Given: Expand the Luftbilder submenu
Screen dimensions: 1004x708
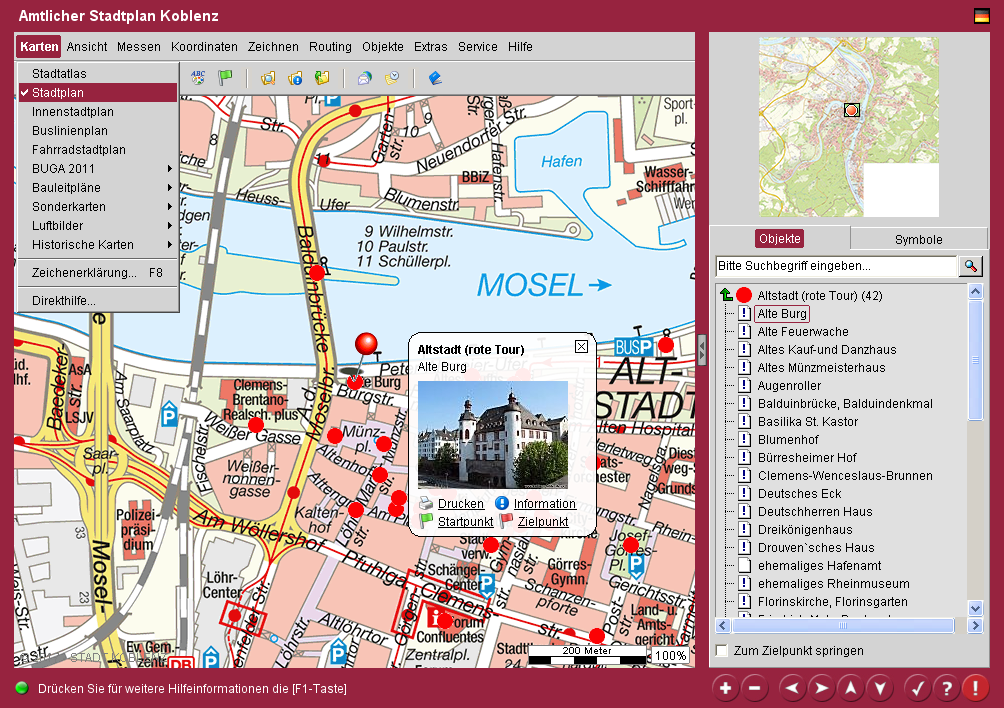Looking at the screenshot, I should pos(97,226).
